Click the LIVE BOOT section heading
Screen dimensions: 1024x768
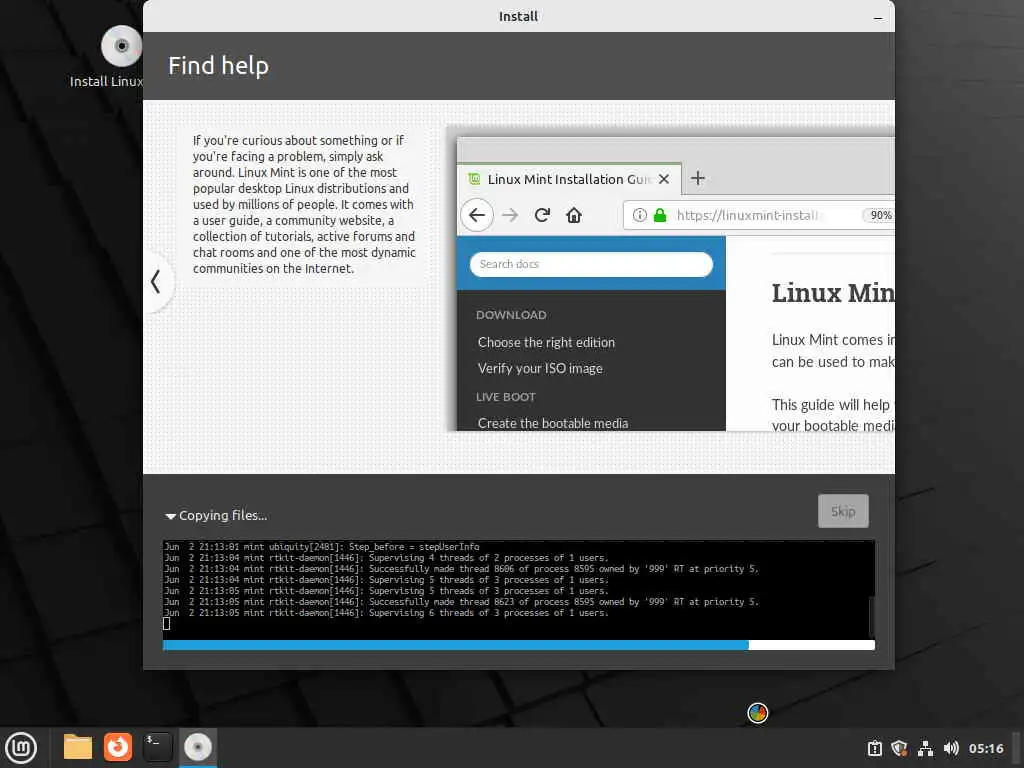pos(505,397)
